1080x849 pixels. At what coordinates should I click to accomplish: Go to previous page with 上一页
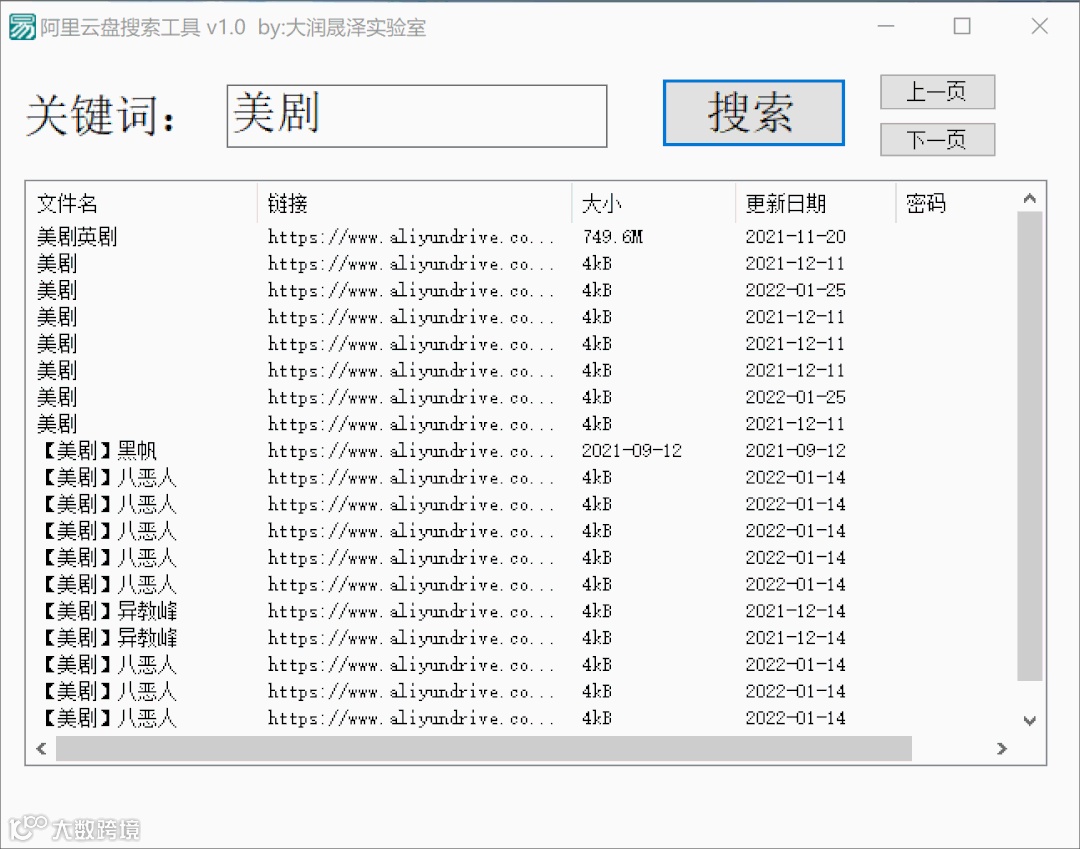point(937,92)
